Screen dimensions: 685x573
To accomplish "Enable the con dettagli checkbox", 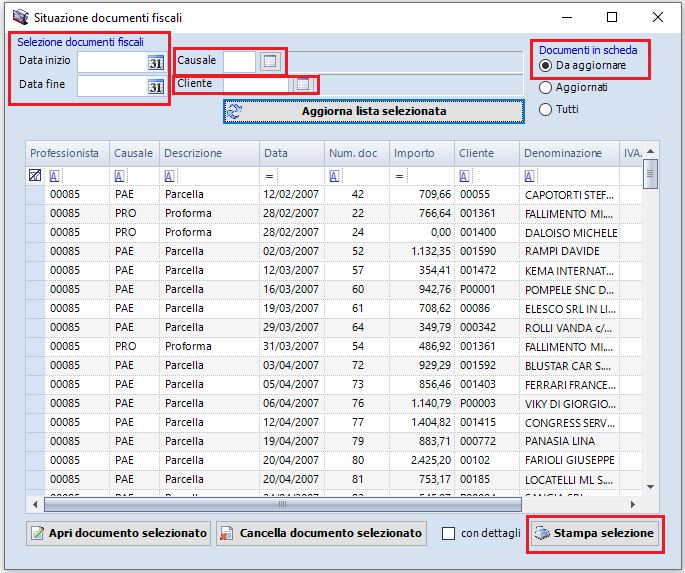I will tap(449, 534).
